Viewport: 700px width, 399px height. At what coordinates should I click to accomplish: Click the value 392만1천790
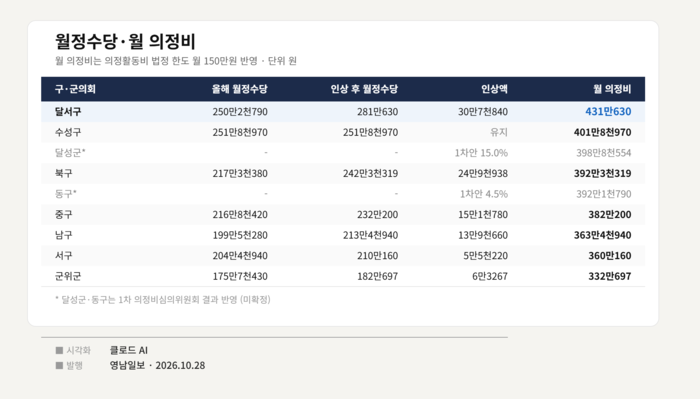click(x=604, y=194)
